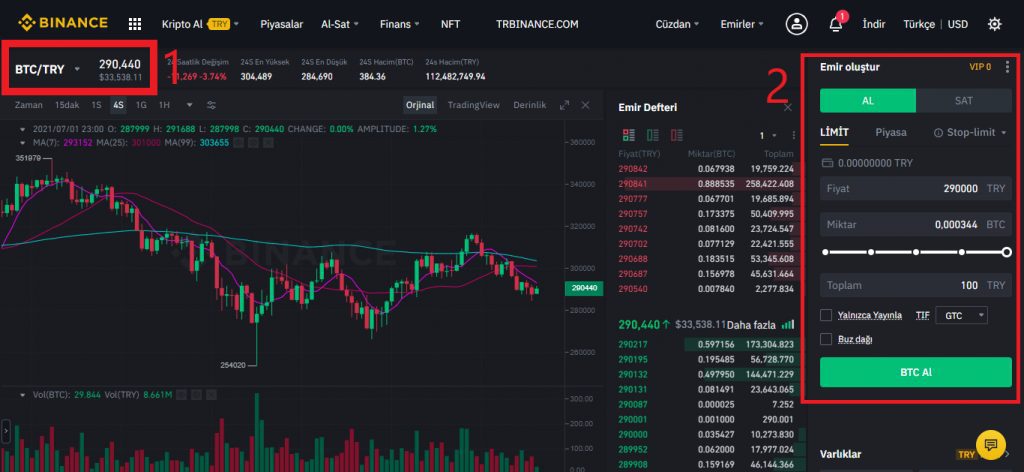Open order book more options dots
This screenshot has width=1024, height=472.
click(x=793, y=135)
